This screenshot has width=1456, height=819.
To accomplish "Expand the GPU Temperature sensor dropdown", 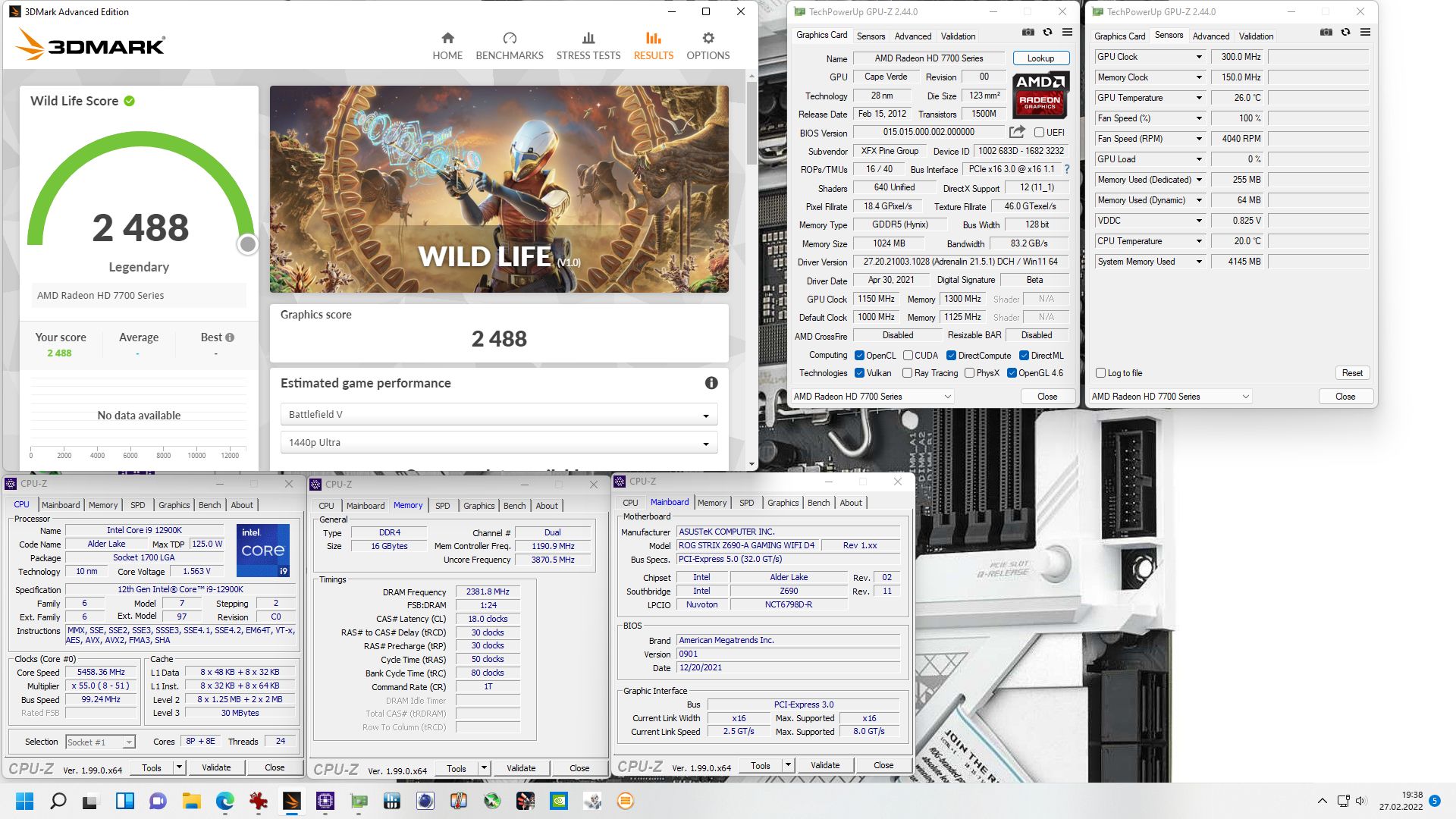I will (1199, 98).
